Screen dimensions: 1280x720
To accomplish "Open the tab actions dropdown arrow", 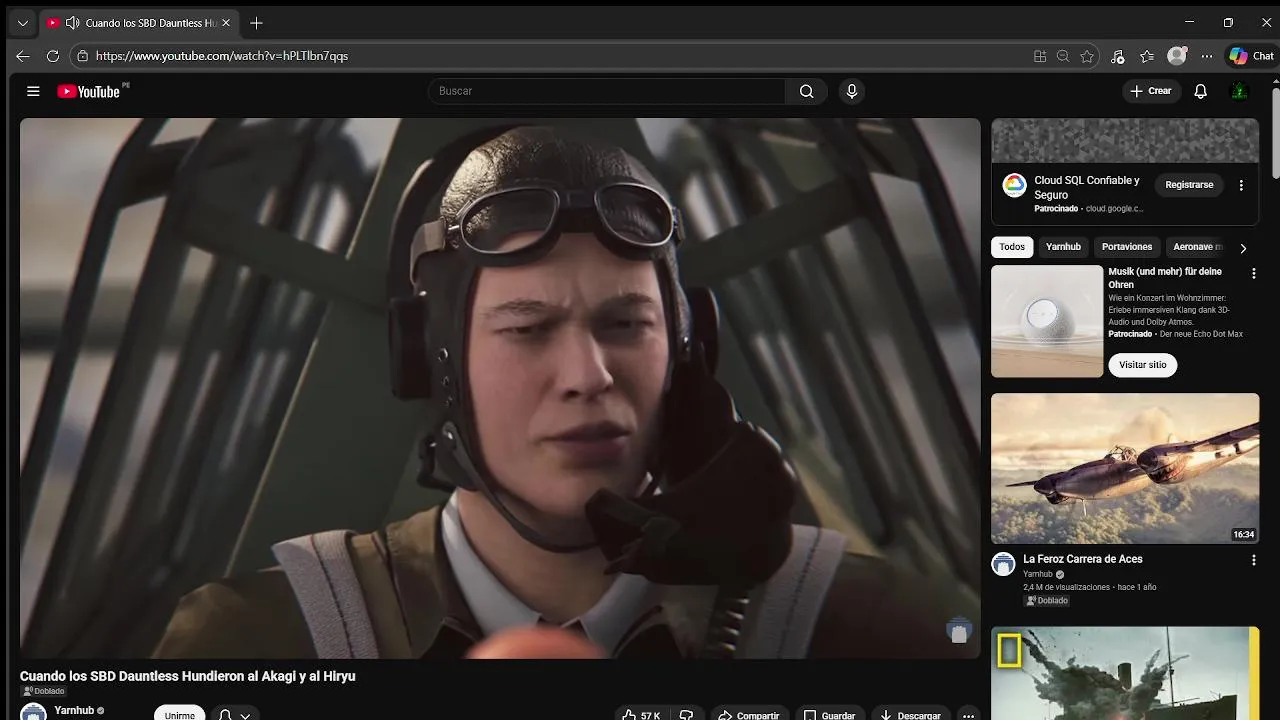I will (22, 23).
